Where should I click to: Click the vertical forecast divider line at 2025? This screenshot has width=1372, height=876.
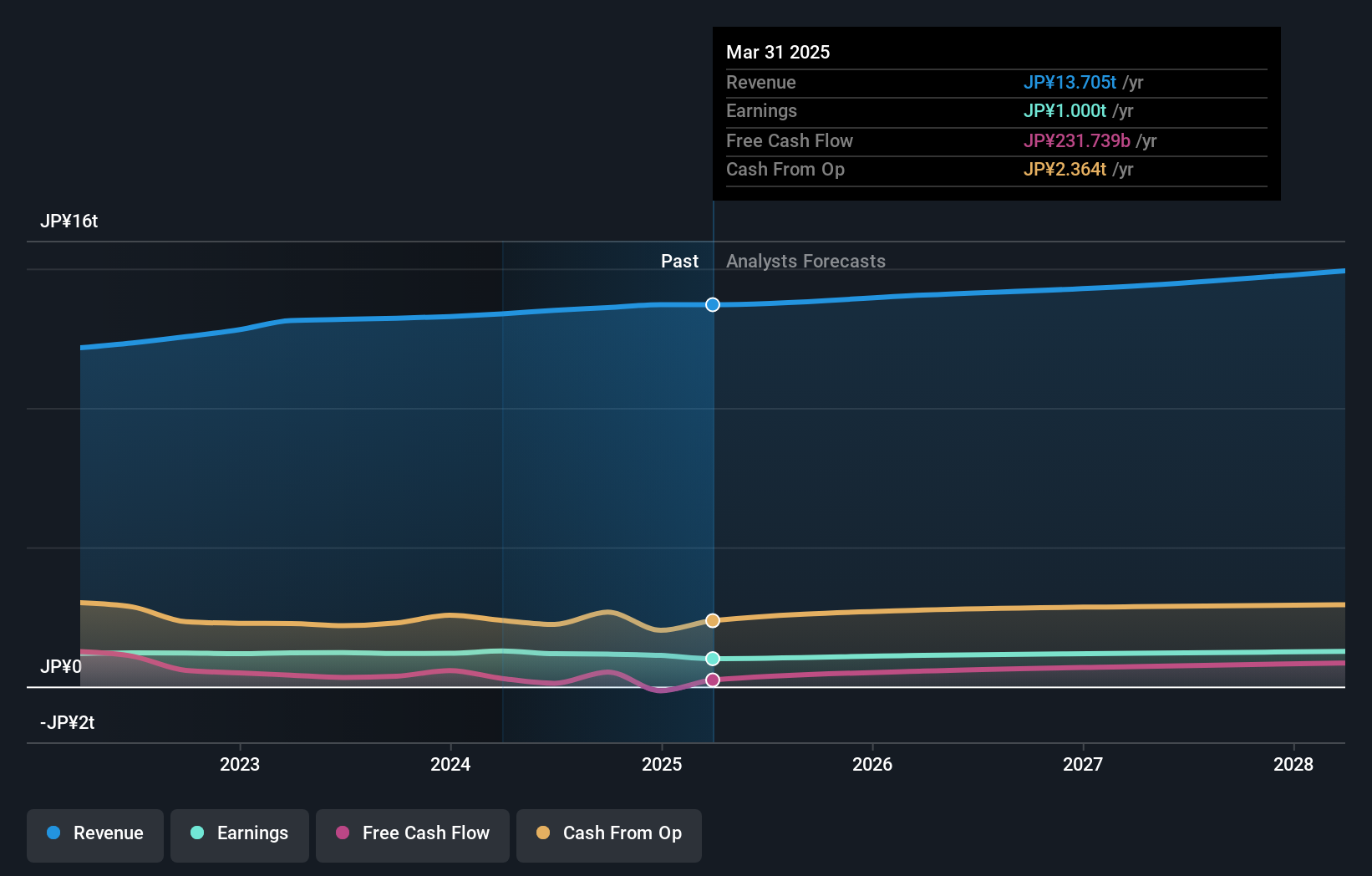tap(713, 468)
